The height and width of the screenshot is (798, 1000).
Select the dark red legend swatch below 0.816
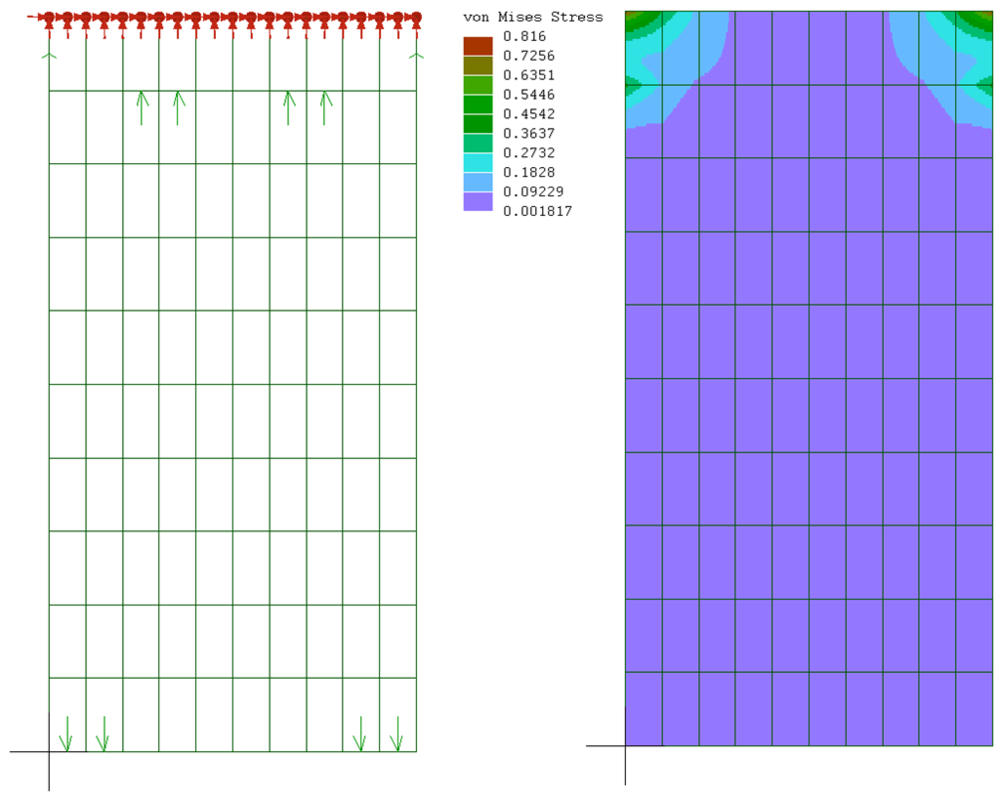tap(478, 46)
